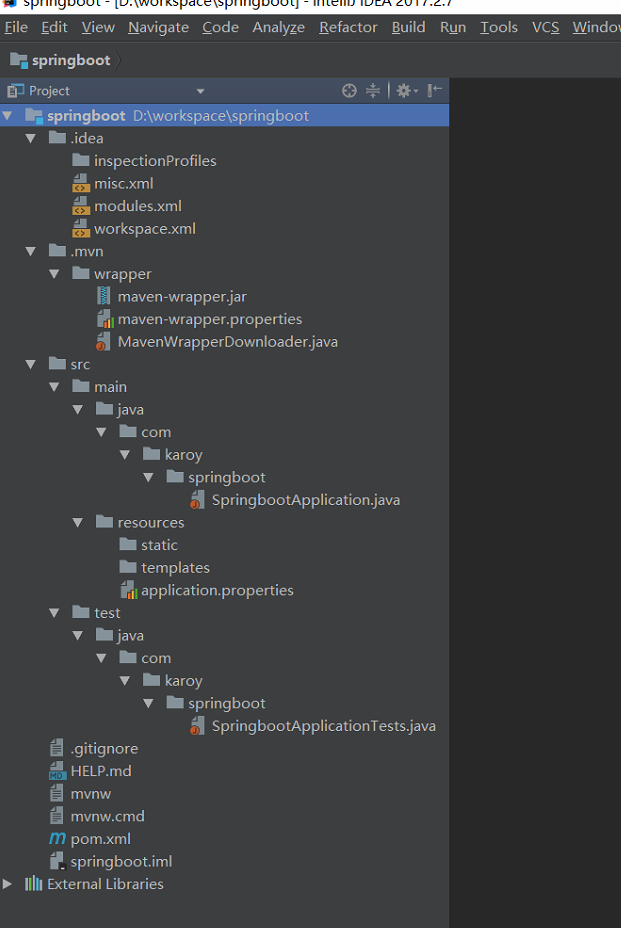Click the mvnw.cmd file icon
The width and height of the screenshot is (621, 928).
coord(56,816)
